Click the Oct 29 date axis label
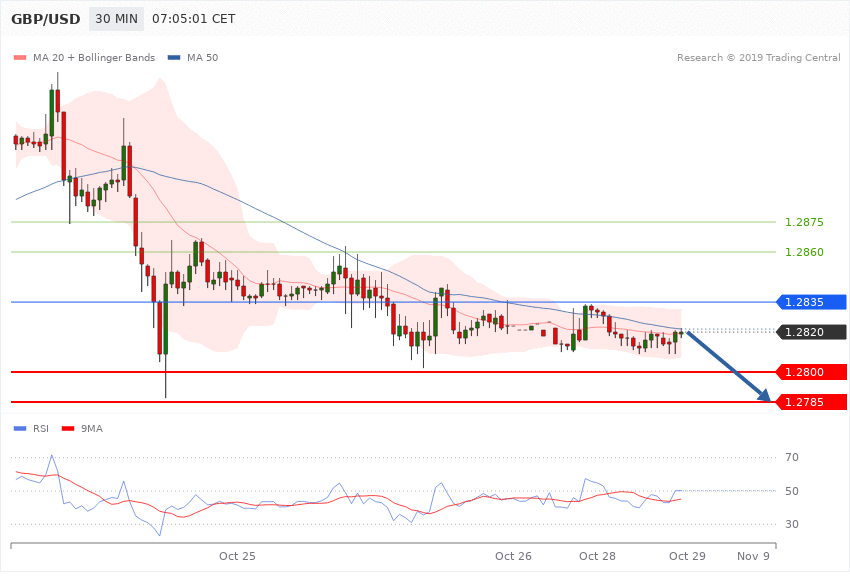This screenshot has height=576, width=850. pos(687,556)
